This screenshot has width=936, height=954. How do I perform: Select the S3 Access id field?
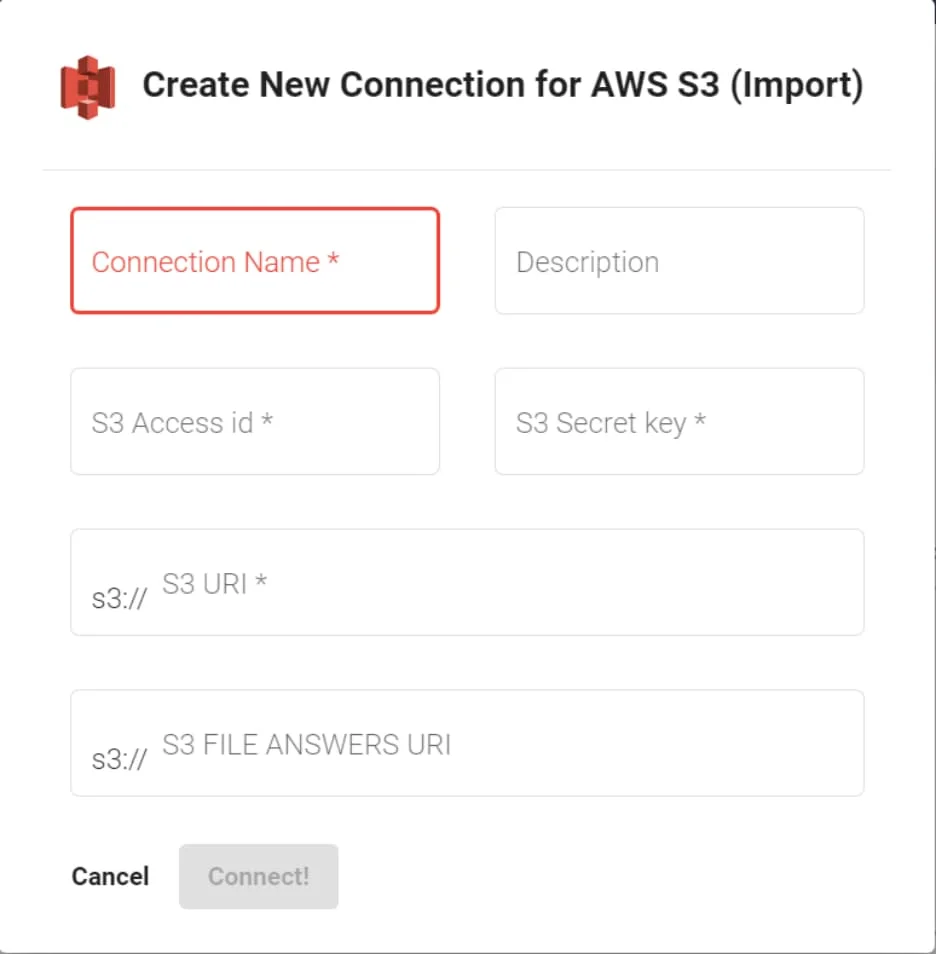(x=255, y=421)
